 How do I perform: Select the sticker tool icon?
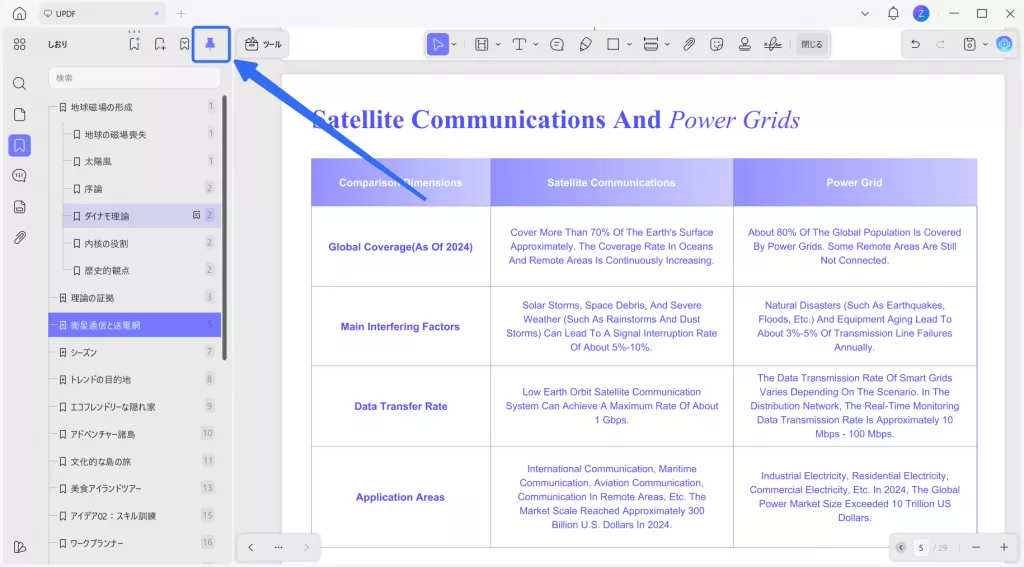click(717, 44)
